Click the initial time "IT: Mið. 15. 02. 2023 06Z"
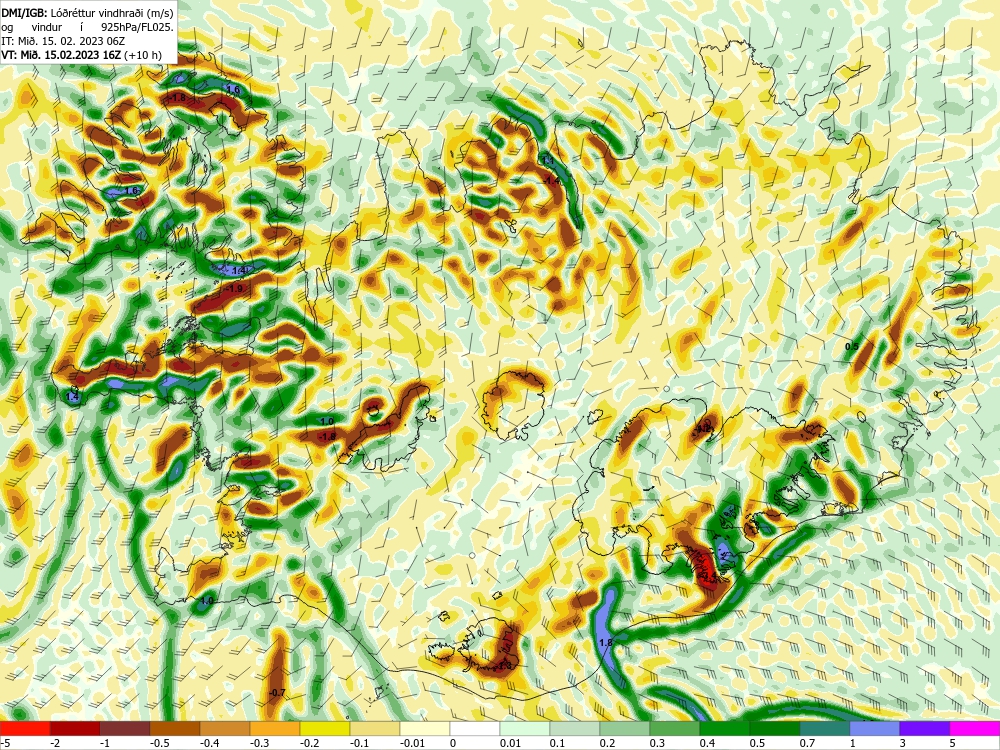The height and width of the screenshot is (750, 1000). pos(63,41)
